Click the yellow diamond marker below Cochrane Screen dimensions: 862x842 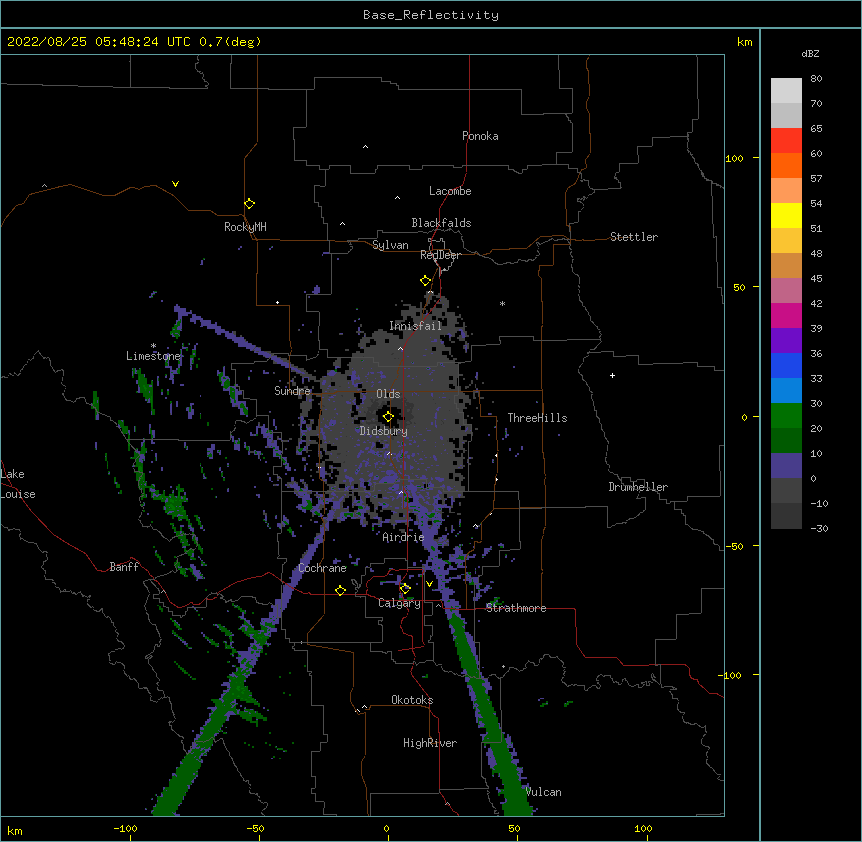[x=340, y=590]
